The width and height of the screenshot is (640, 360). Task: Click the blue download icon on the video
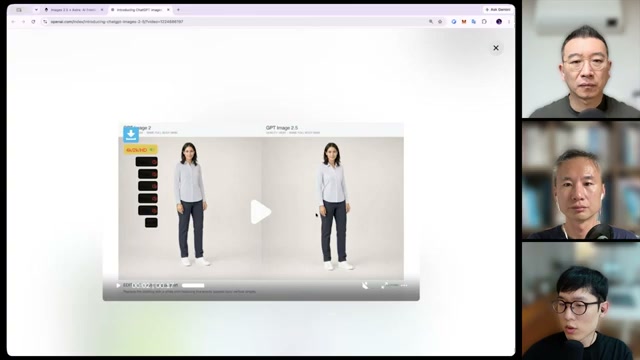tap(131, 134)
